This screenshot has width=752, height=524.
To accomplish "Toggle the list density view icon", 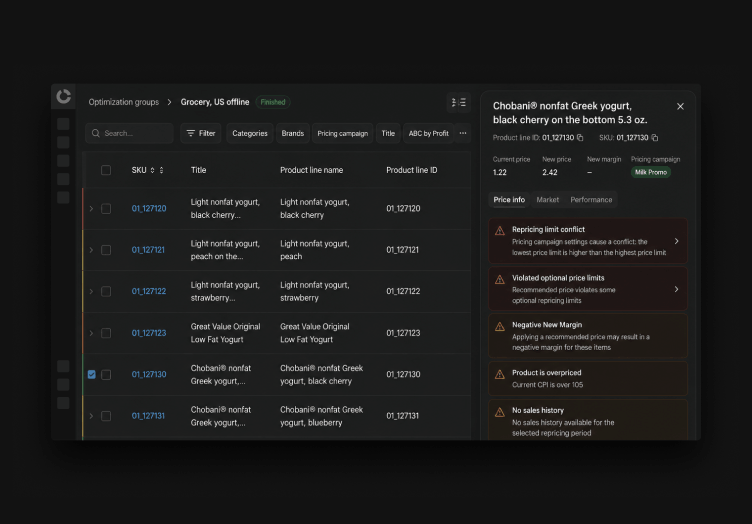I will 458,102.
